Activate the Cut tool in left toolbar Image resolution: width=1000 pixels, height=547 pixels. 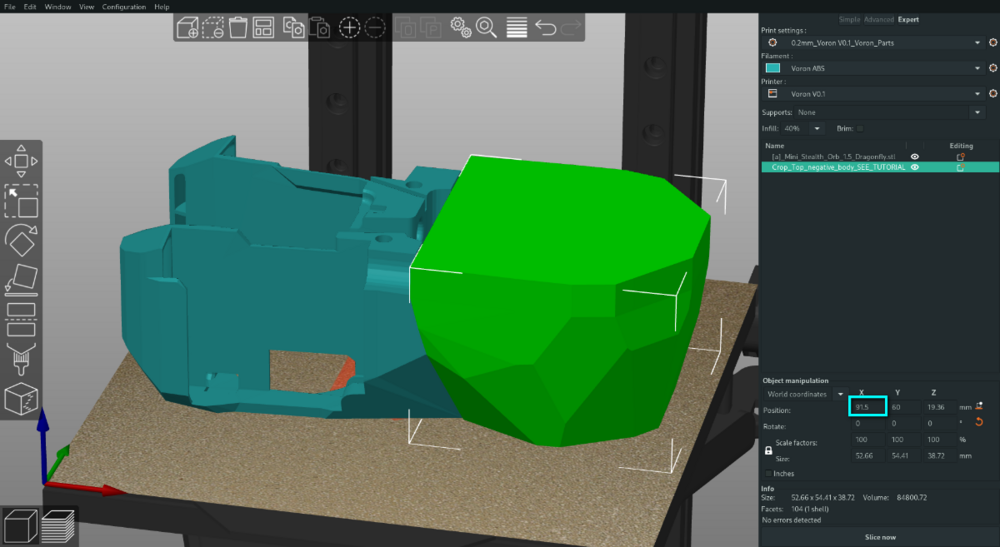[x=21, y=319]
